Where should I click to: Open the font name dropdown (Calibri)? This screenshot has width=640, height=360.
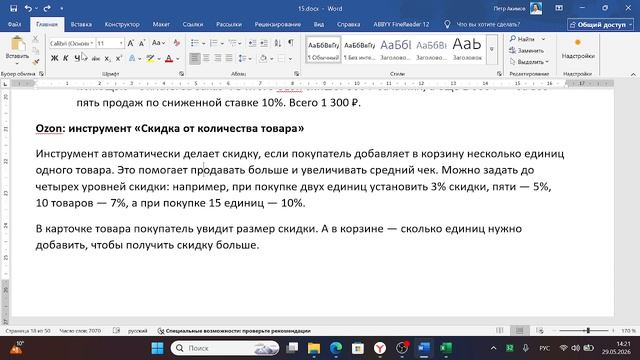click(92, 43)
